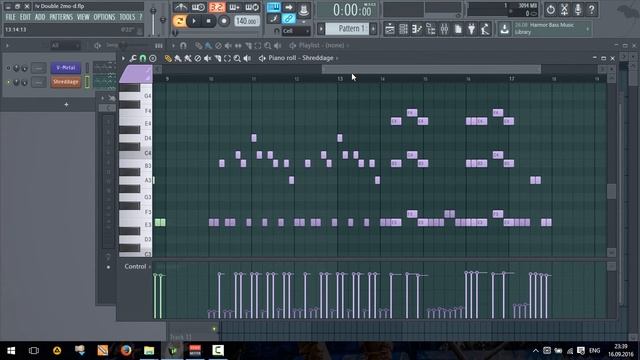The image size is (640, 360).
Task: Select the V-Metal channel button
Action: coord(66,68)
